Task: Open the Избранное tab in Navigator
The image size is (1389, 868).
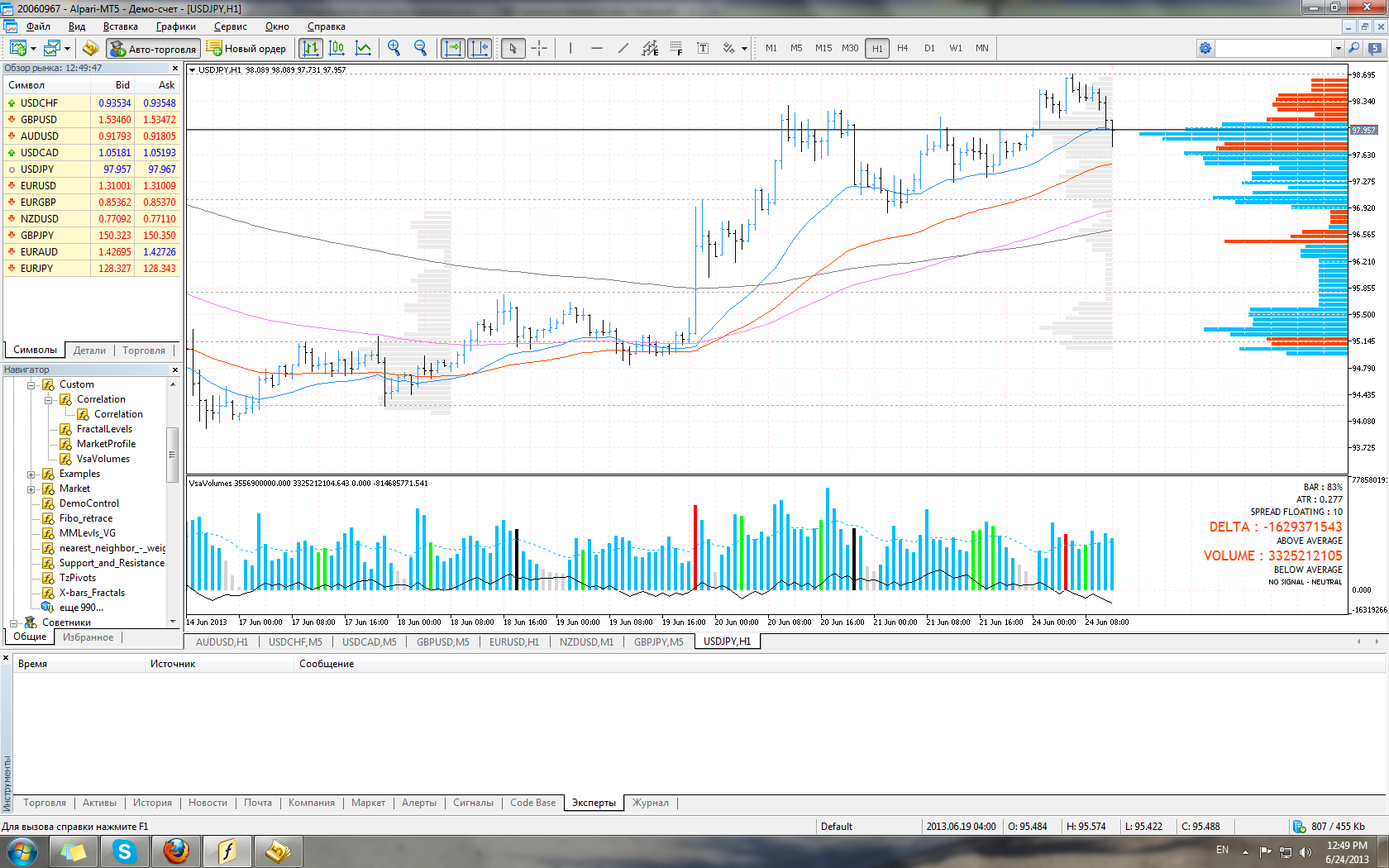Action: [x=88, y=637]
